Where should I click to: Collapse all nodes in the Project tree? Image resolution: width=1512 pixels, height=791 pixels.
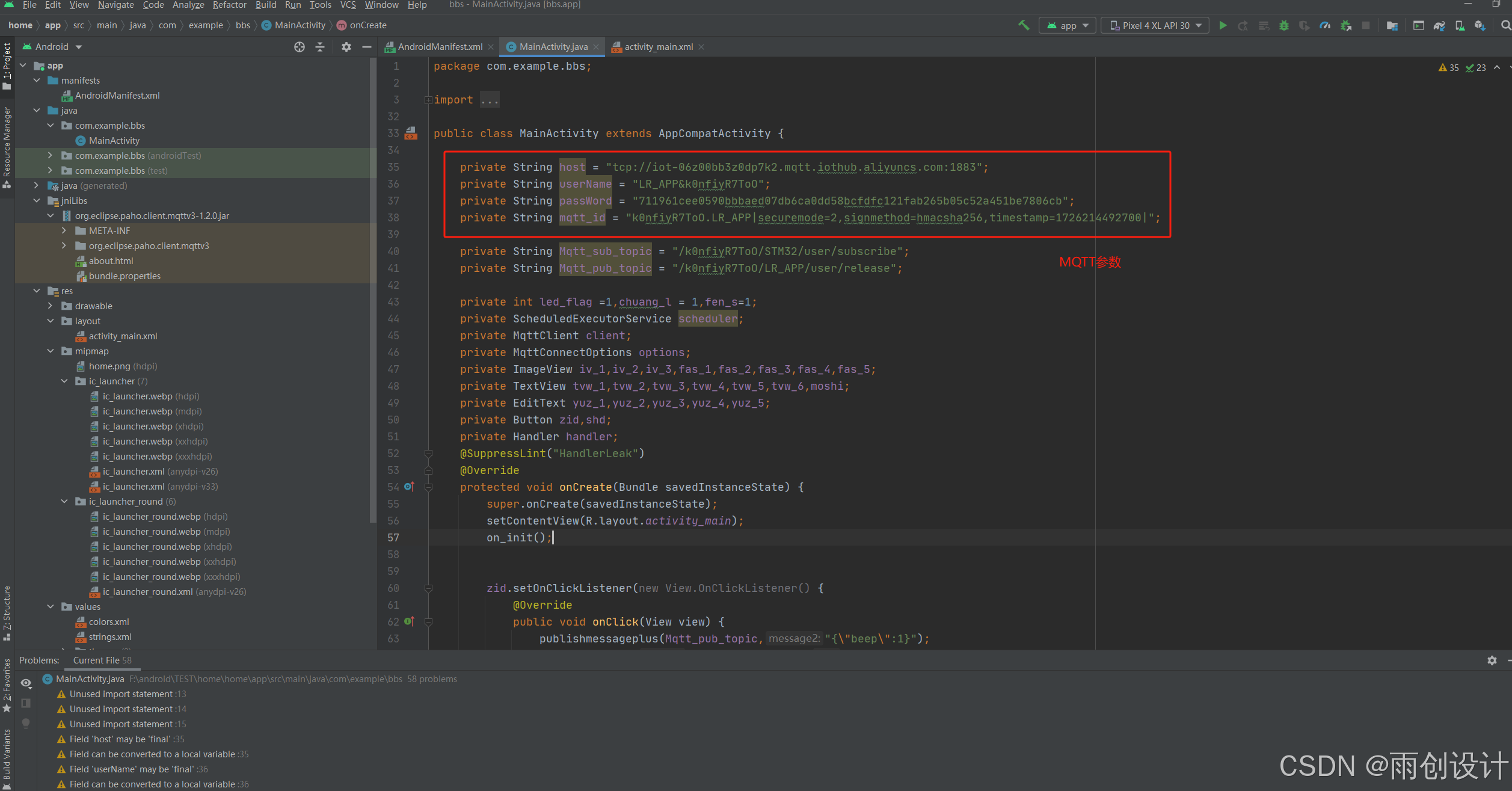(319, 46)
